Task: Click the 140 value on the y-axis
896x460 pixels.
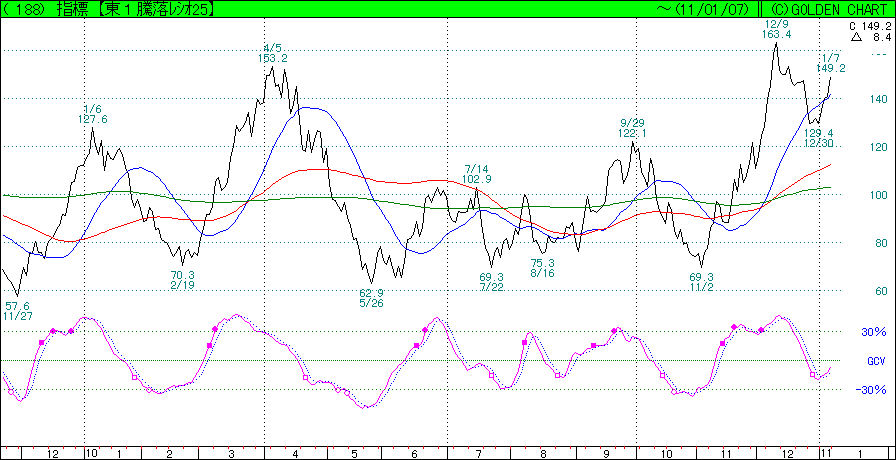Action: [878, 99]
